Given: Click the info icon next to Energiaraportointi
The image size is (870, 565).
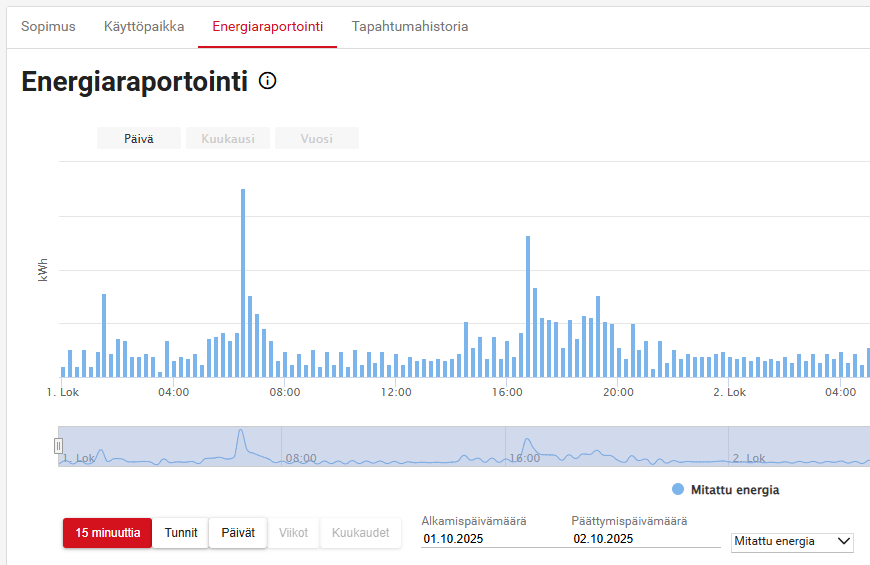Looking at the screenshot, I should pyautogui.click(x=267, y=81).
